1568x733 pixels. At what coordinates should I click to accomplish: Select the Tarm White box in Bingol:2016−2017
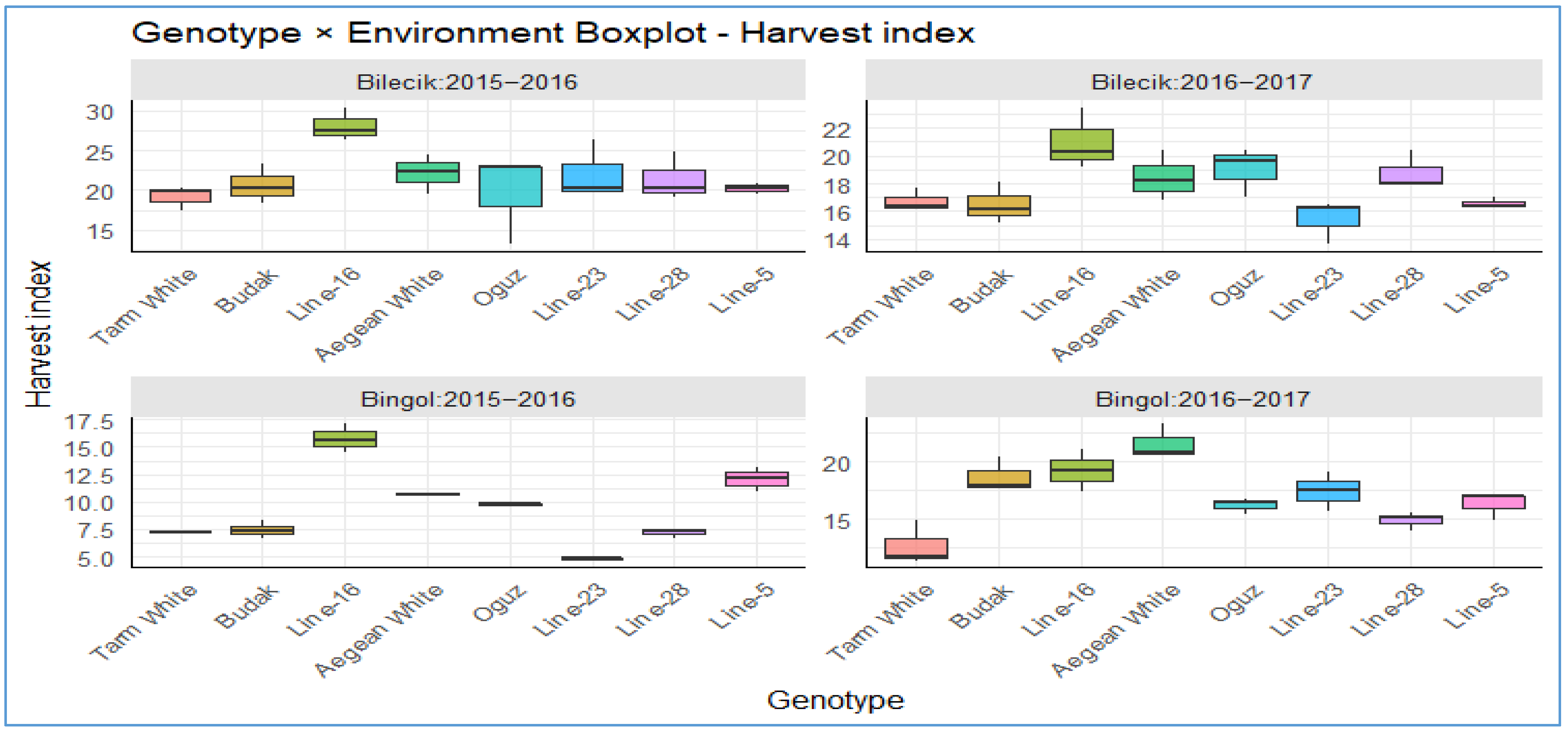[x=916, y=548]
